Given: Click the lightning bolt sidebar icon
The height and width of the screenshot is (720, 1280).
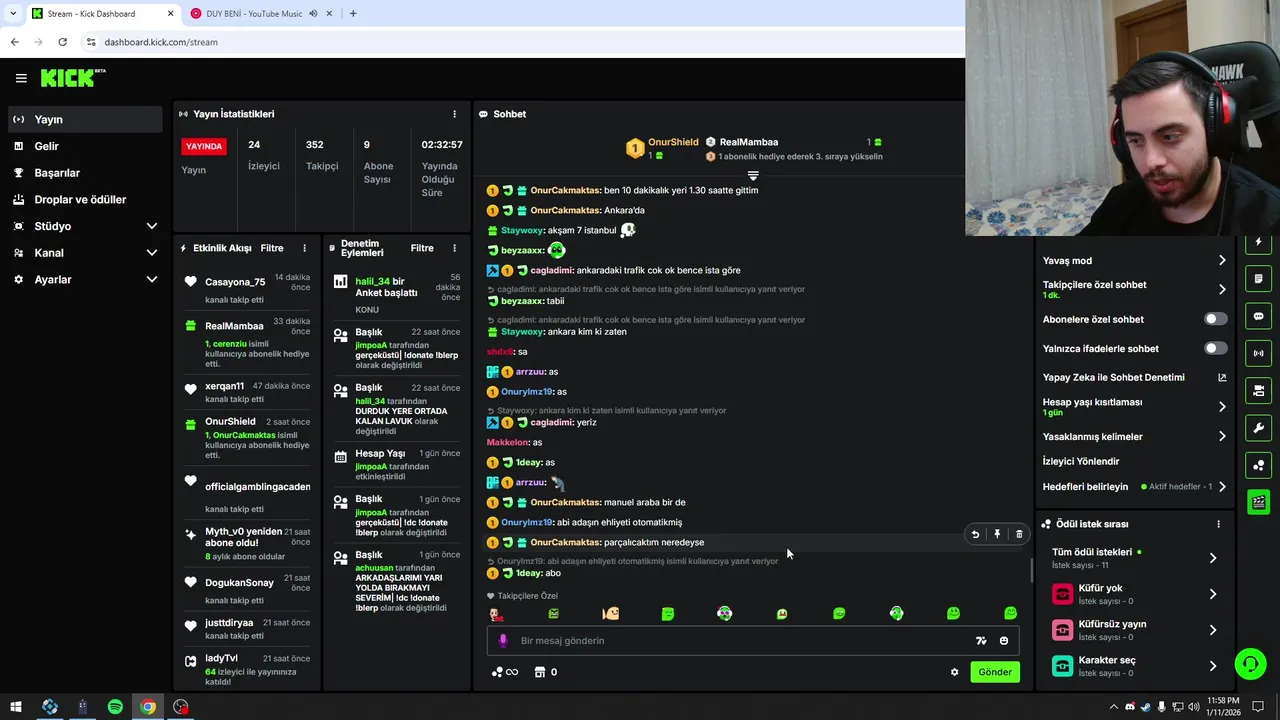Looking at the screenshot, I should click(x=1258, y=242).
